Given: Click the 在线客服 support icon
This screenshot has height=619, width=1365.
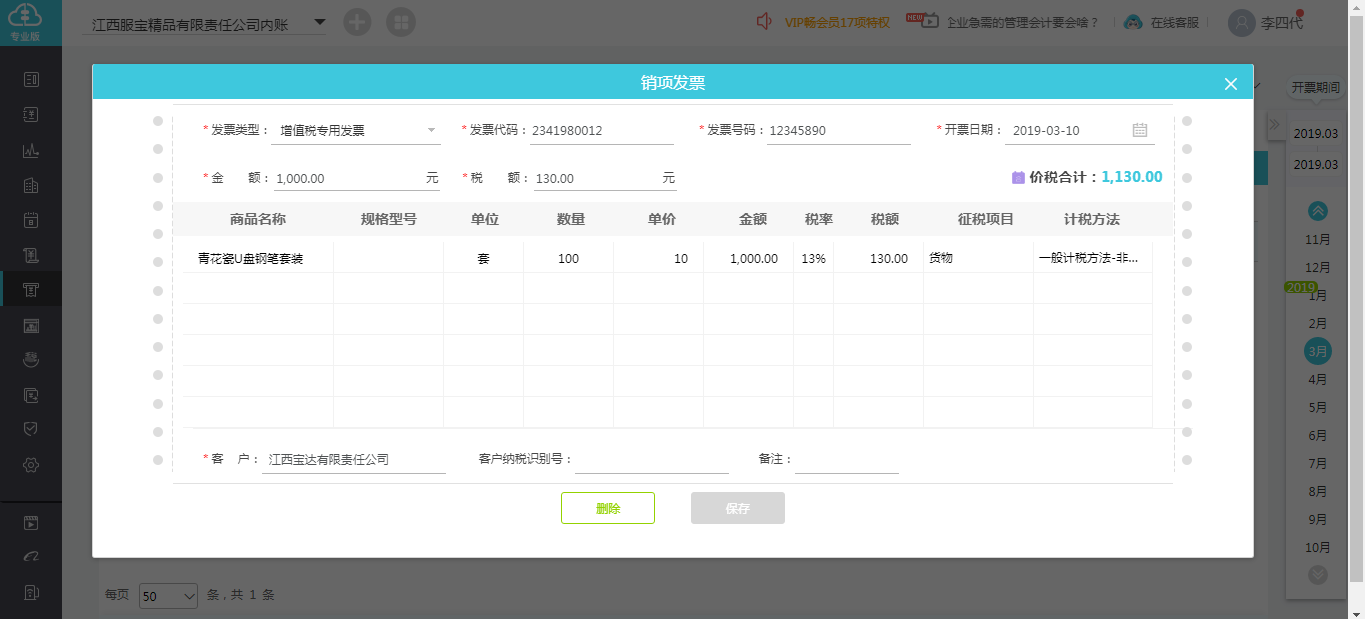Looking at the screenshot, I should pyautogui.click(x=1133, y=22).
